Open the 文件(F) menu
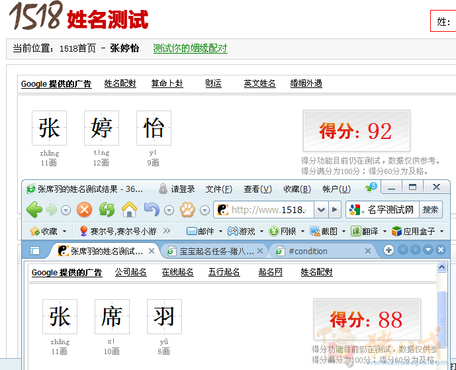Image resolution: width=456 pixels, height=370 pixels. tap(219, 189)
